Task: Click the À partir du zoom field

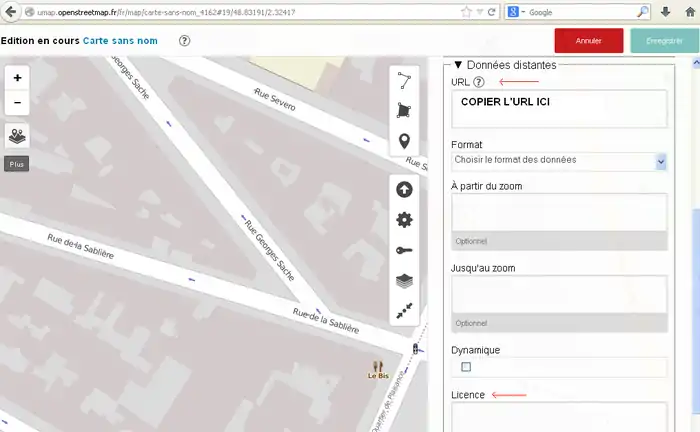Action: (559, 212)
